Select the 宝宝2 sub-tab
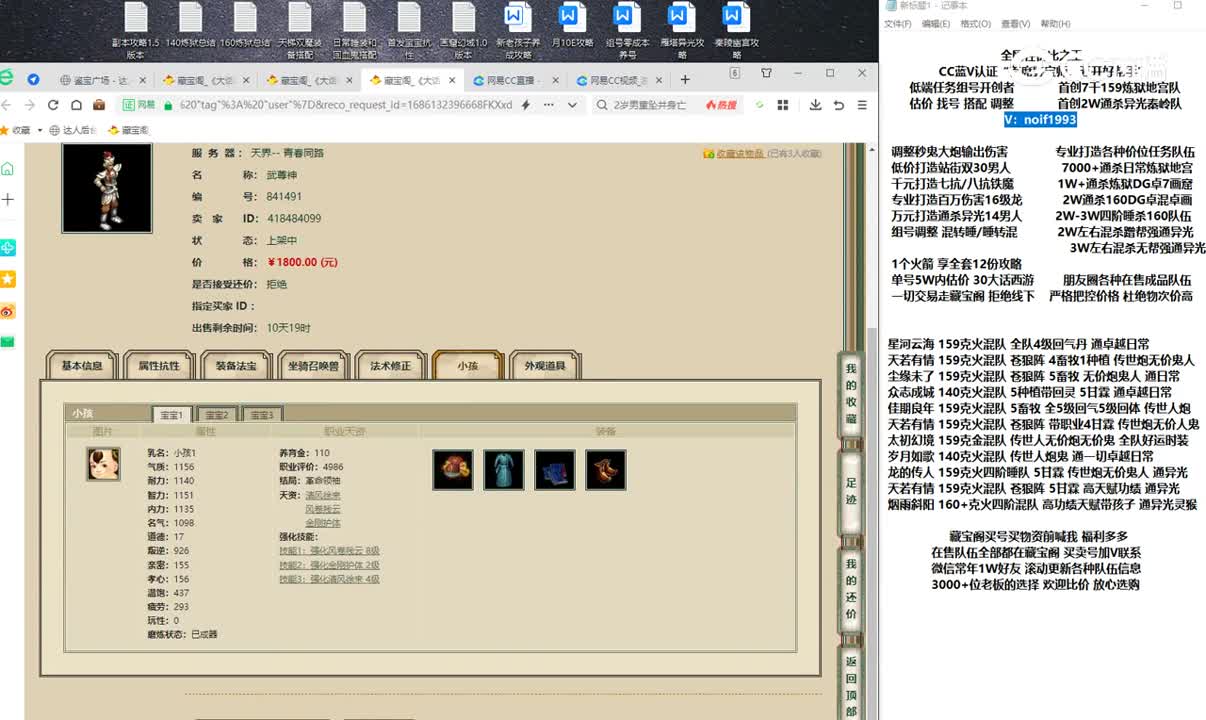Image resolution: width=1206 pixels, height=720 pixels. [x=215, y=414]
